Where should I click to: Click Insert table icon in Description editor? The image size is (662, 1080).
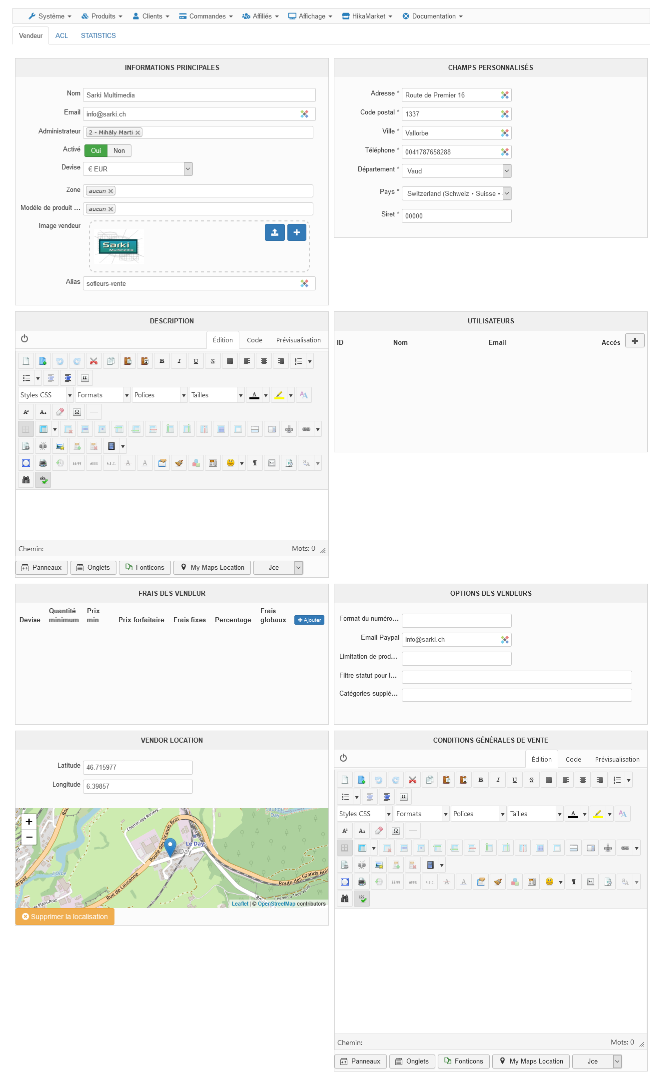43,429
